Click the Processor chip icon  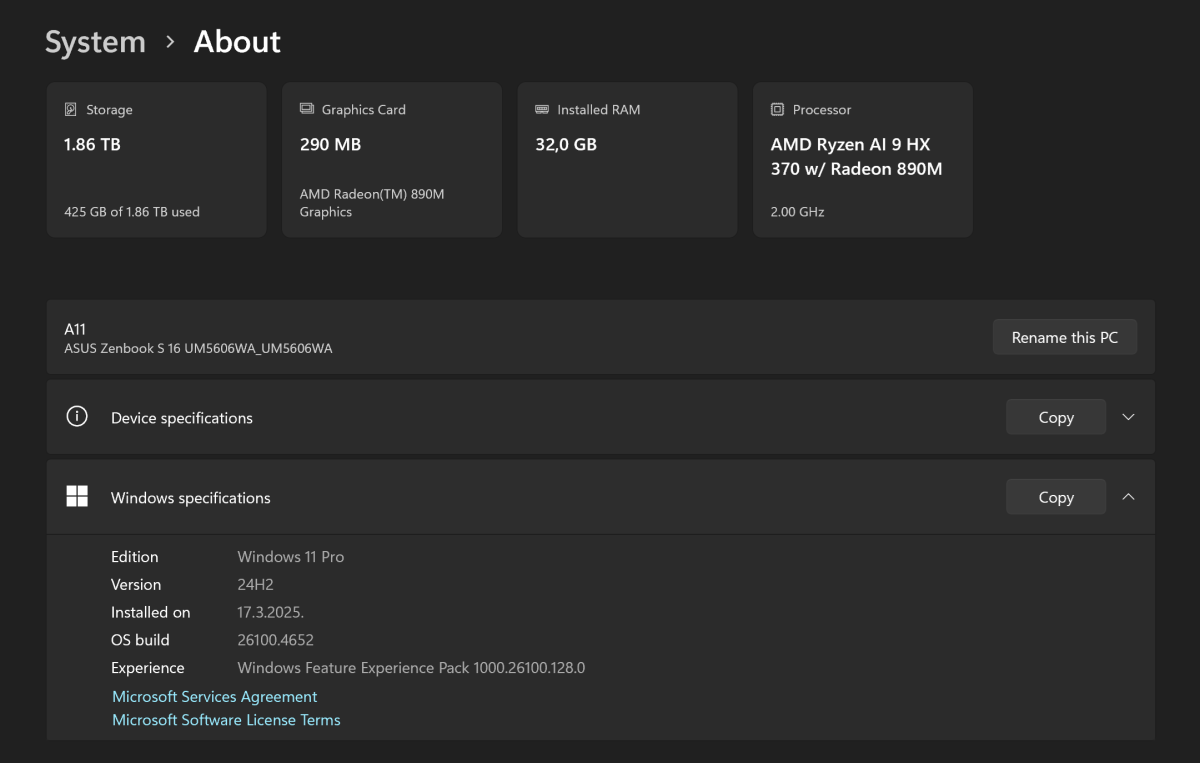777,109
